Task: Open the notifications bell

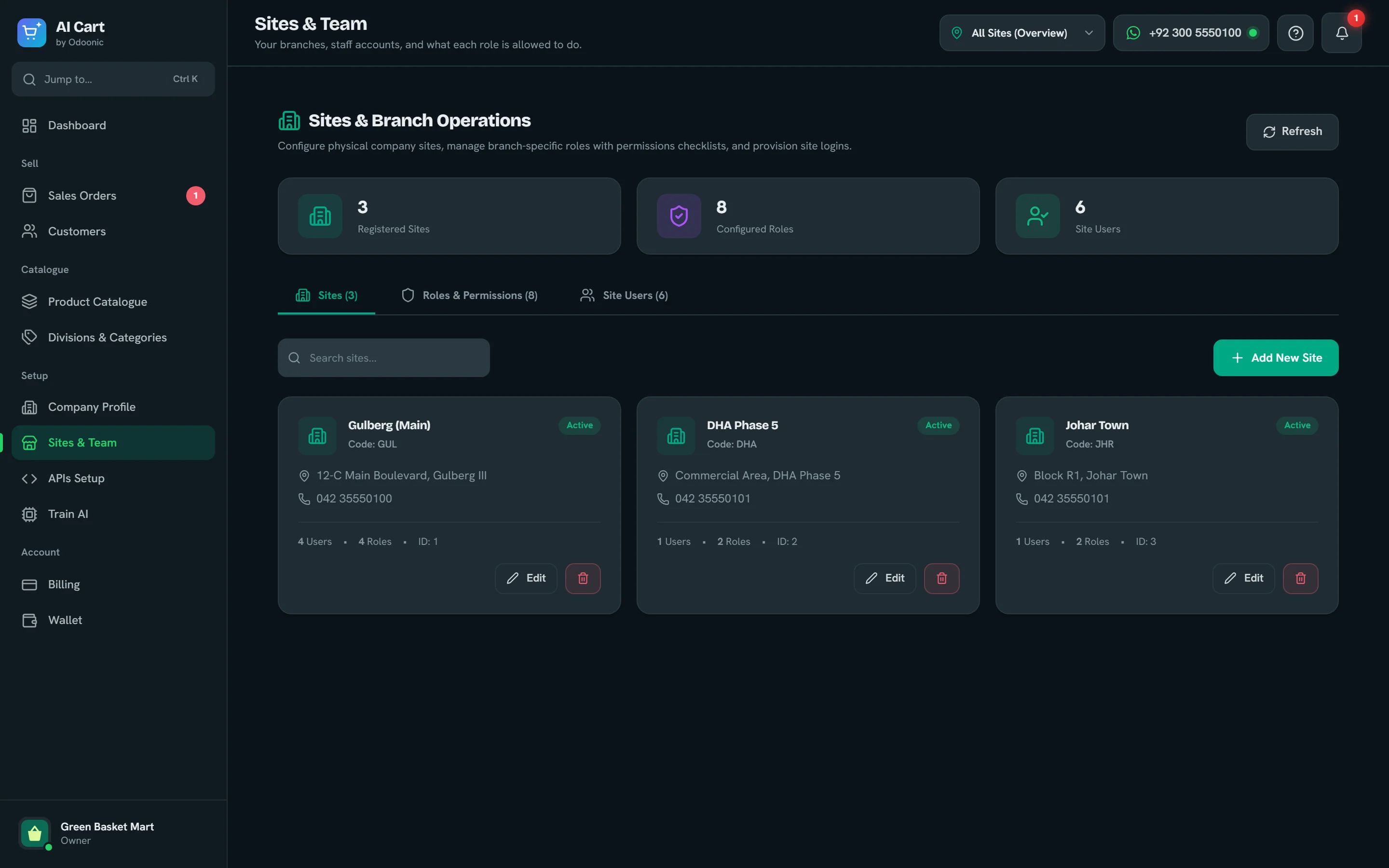Action: pos(1341,33)
